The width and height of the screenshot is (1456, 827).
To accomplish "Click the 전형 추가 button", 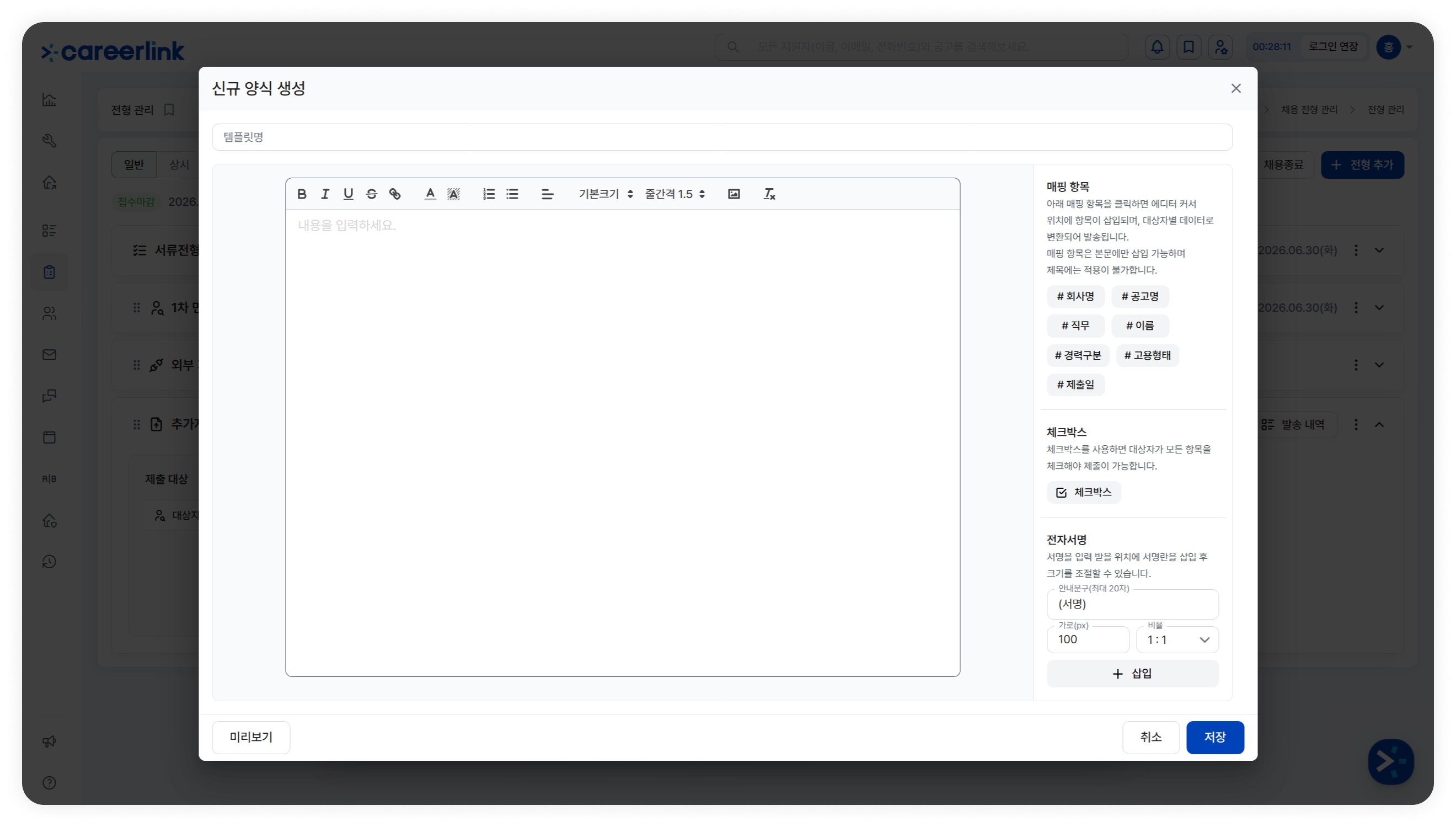I will click(x=1362, y=165).
